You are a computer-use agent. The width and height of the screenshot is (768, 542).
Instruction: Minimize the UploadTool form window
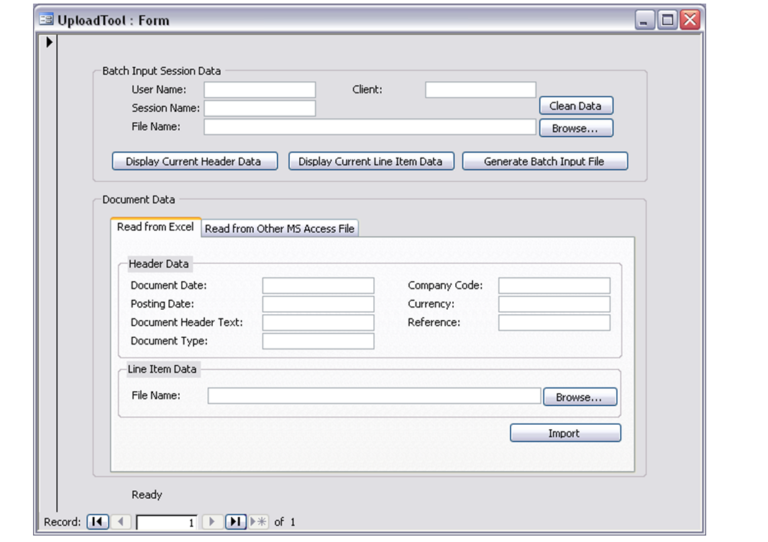click(645, 20)
